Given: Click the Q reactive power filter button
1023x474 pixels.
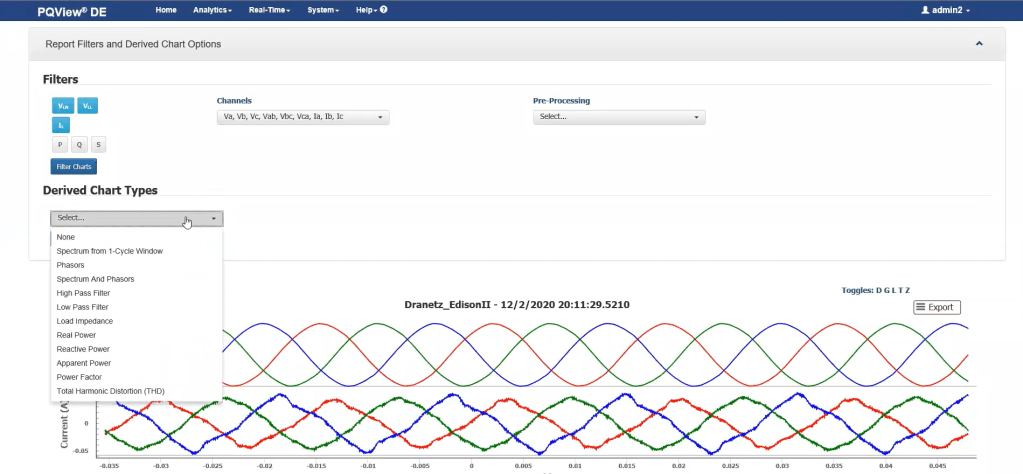Looking at the screenshot, I should point(80,145).
